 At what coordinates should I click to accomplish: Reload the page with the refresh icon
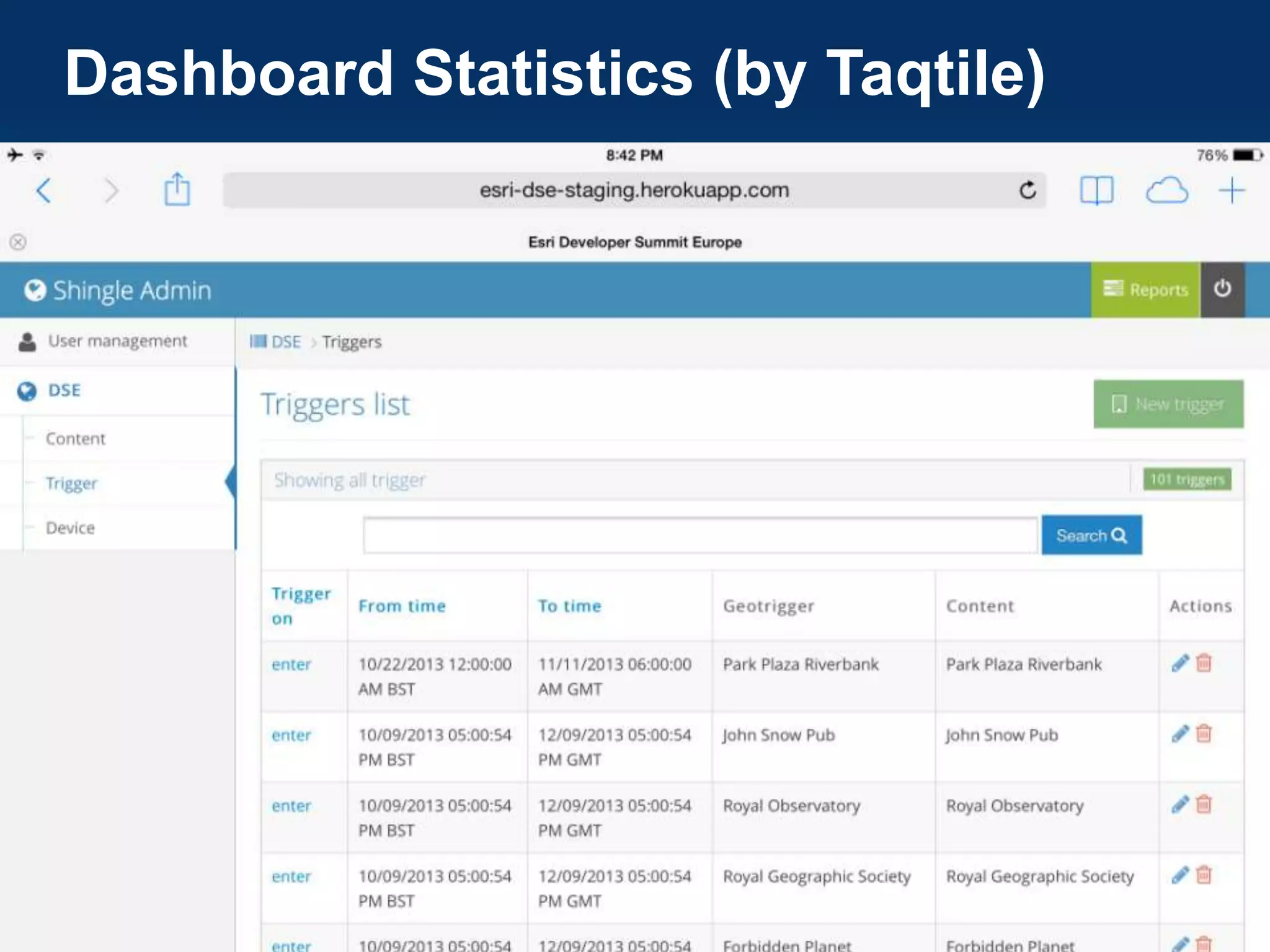(1028, 190)
